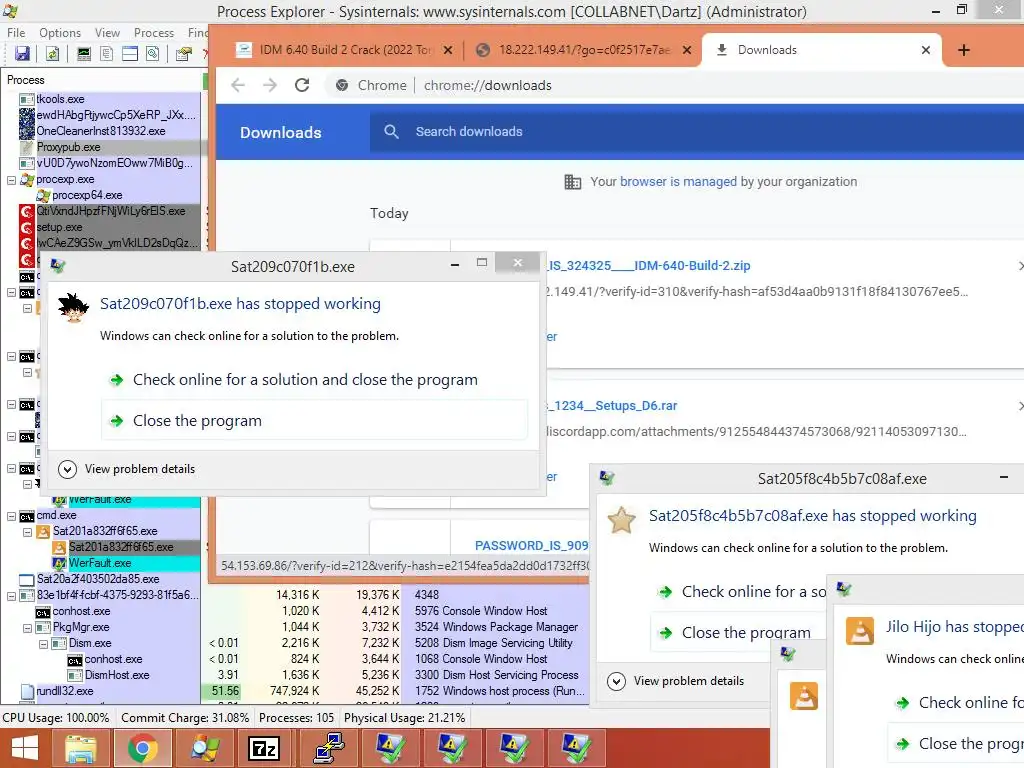Screen dimensions: 1024x768
Task: Close the IDM 6.40 Build 2 Crack tab
Action: (x=448, y=50)
